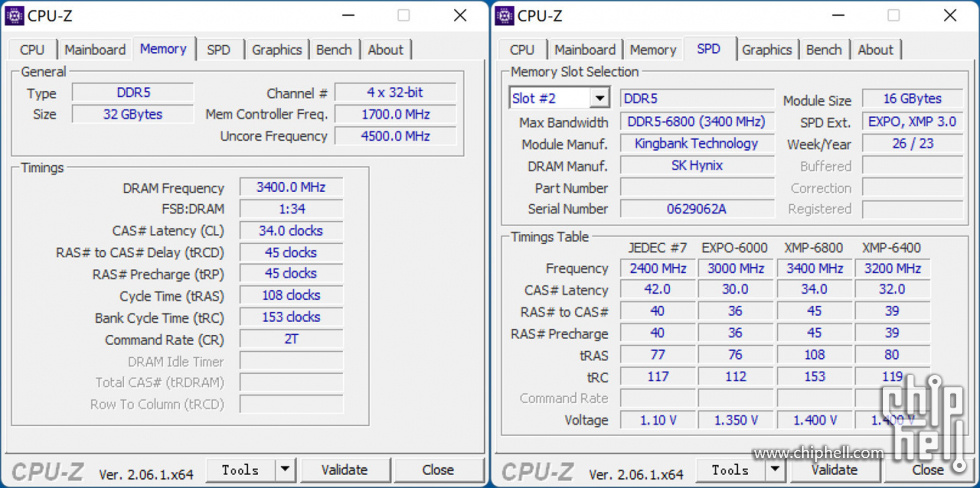Image resolution: width=980 pixels, height=488 pixels.
Task: Click the CAS# Latency value 34.0 clocks
Action: pos(291,231)
